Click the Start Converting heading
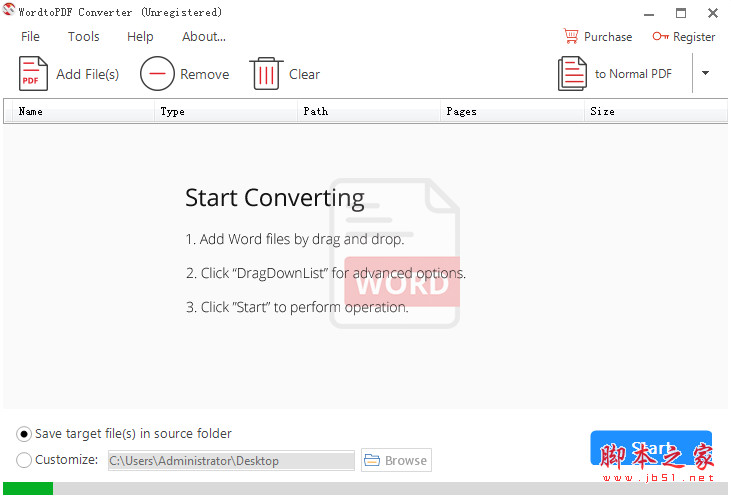Image resolution: width=731 pixels, height=496 pixels. pyautogui.click(x=275, y=198)
